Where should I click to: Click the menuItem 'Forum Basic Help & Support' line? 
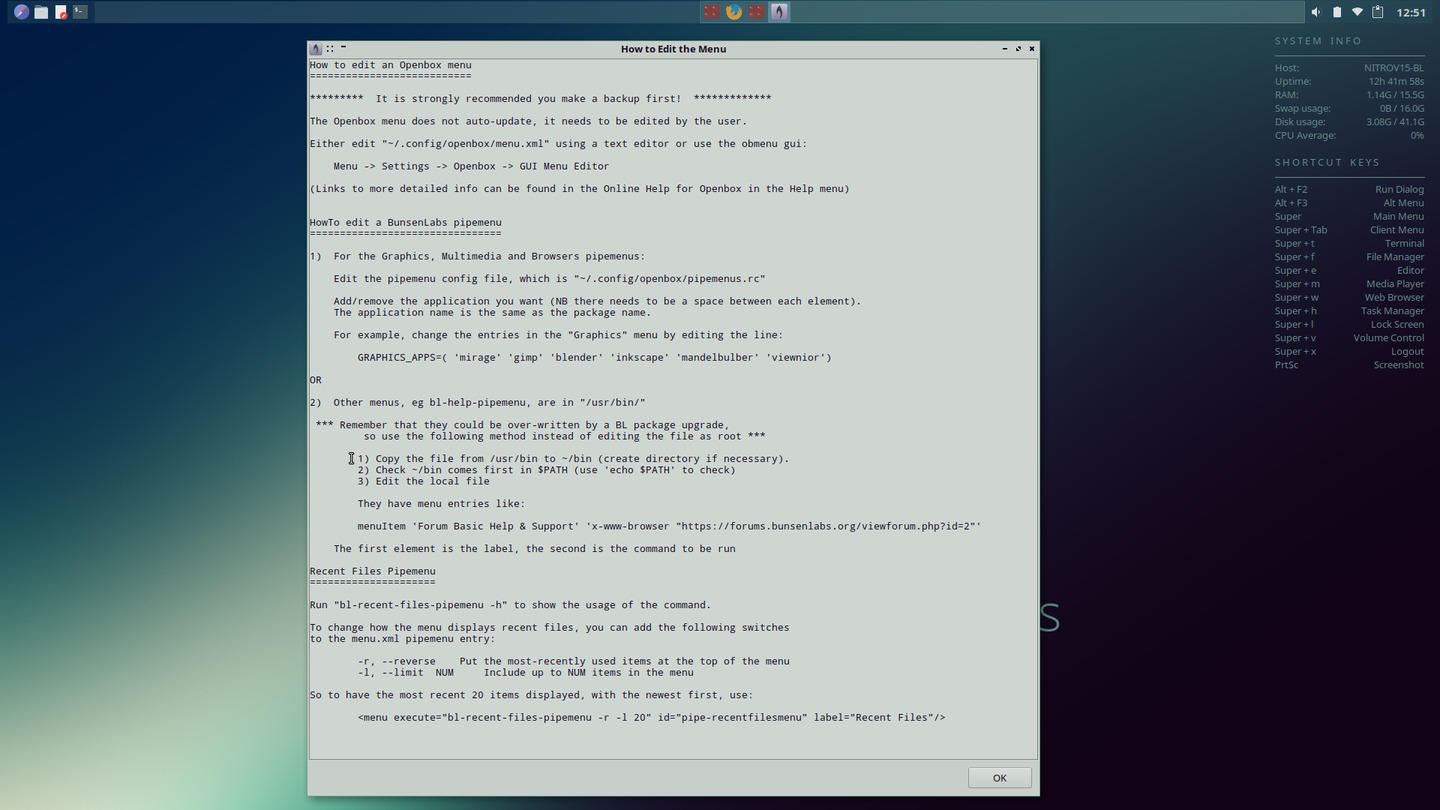click(669, 526)
